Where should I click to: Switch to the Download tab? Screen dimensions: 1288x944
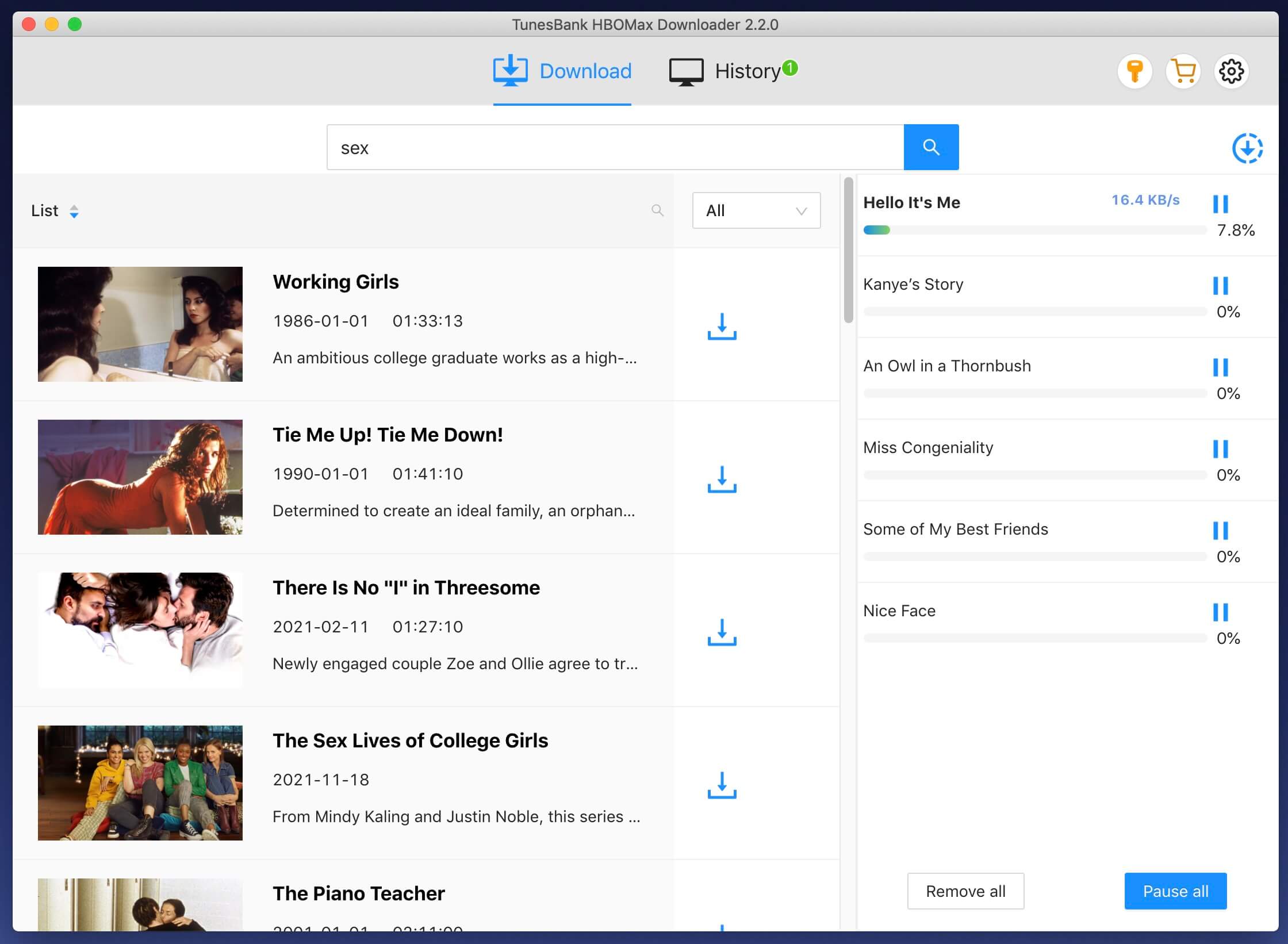click(x=562, y=70)
